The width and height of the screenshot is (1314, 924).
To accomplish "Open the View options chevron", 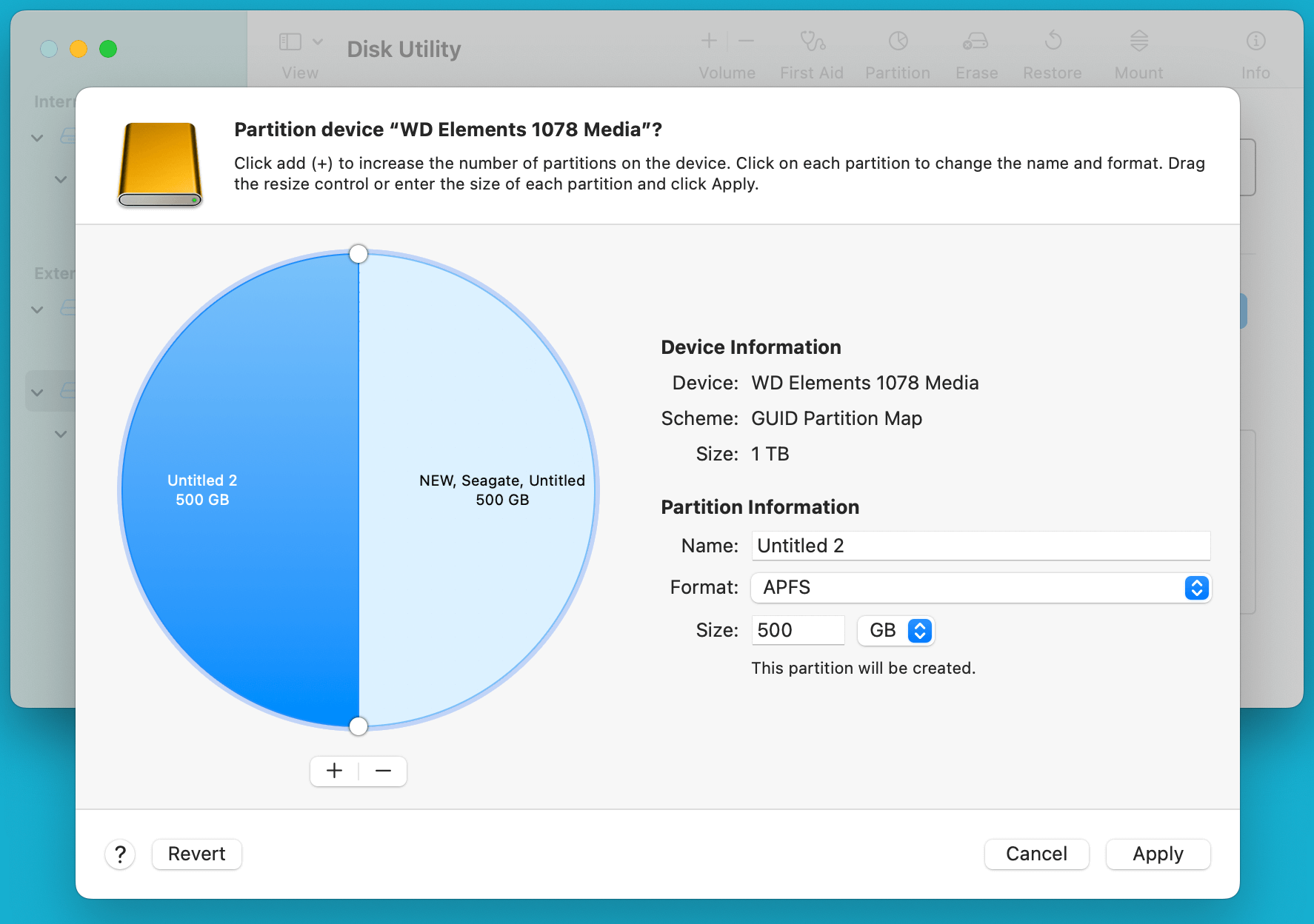I will (x=319, y=41).
